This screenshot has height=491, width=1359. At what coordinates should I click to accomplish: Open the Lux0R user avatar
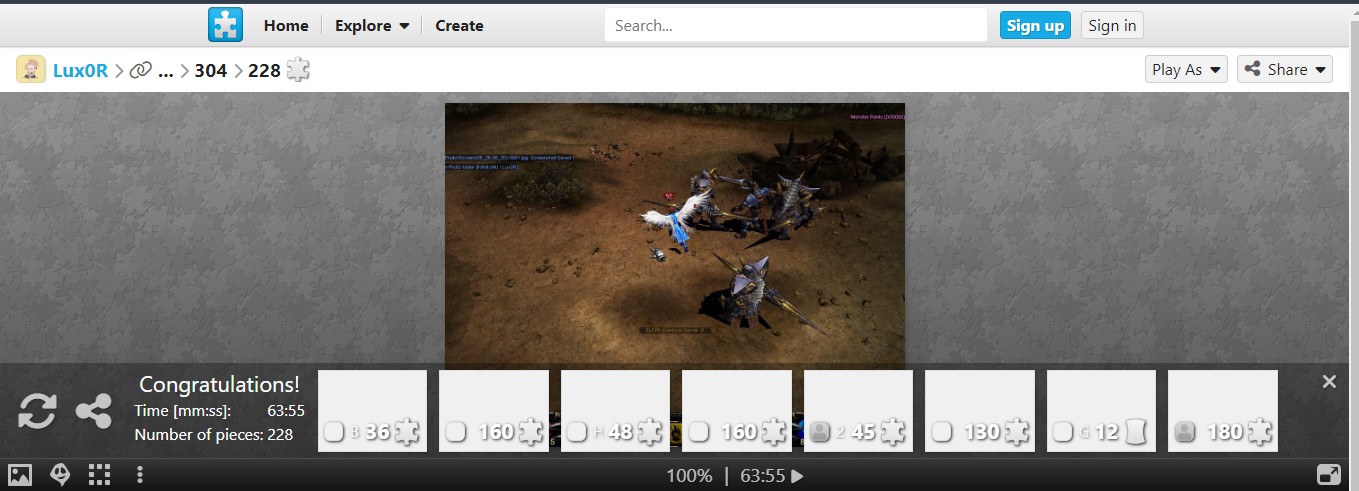(31, 69)
